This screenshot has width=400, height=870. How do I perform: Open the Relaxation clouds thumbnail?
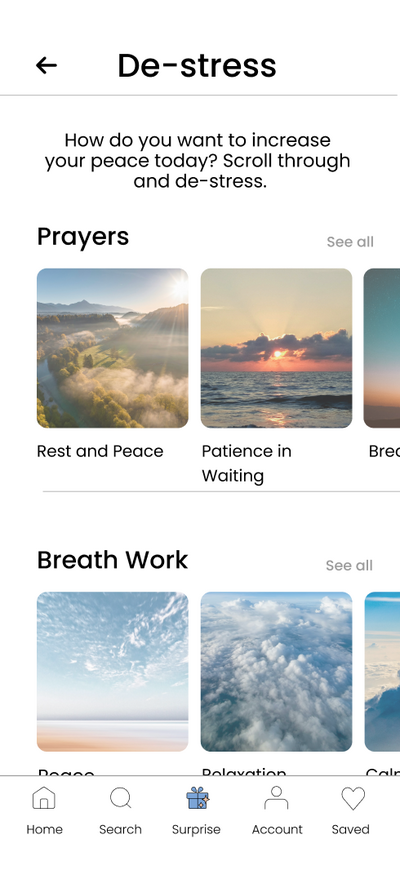click(276, 672)
